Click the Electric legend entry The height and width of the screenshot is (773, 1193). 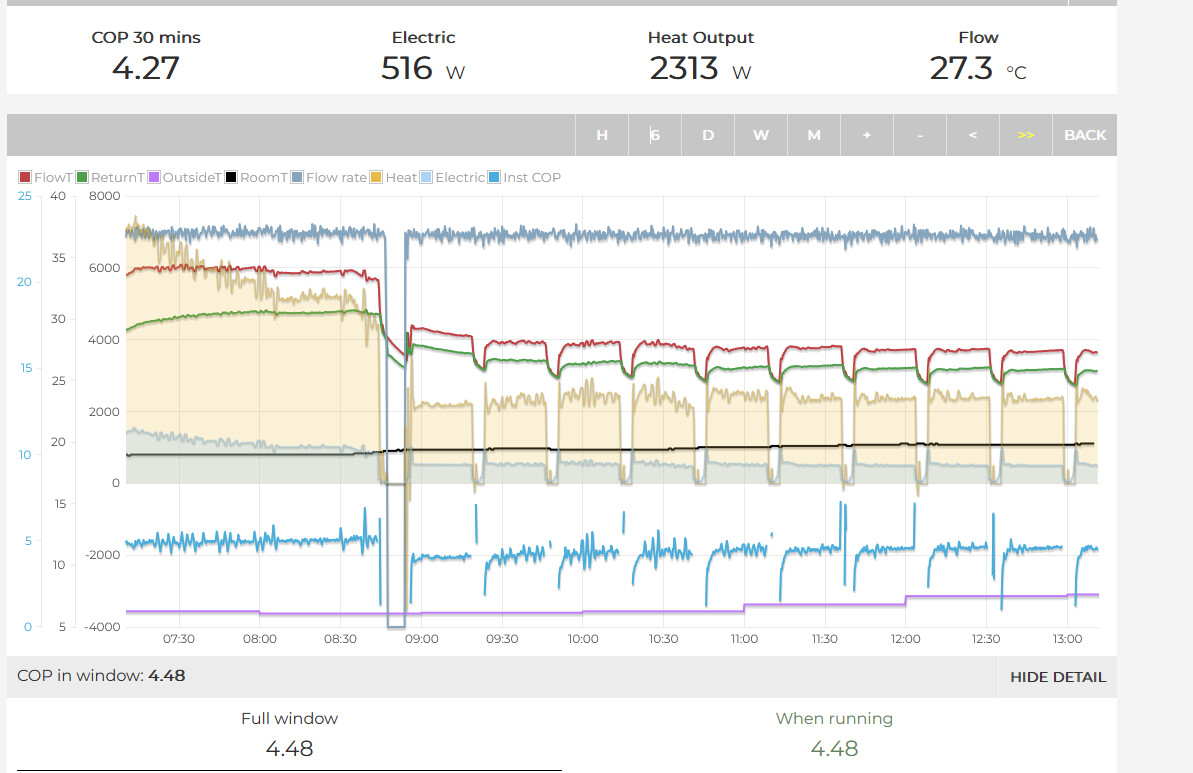(x=453, y=178)
